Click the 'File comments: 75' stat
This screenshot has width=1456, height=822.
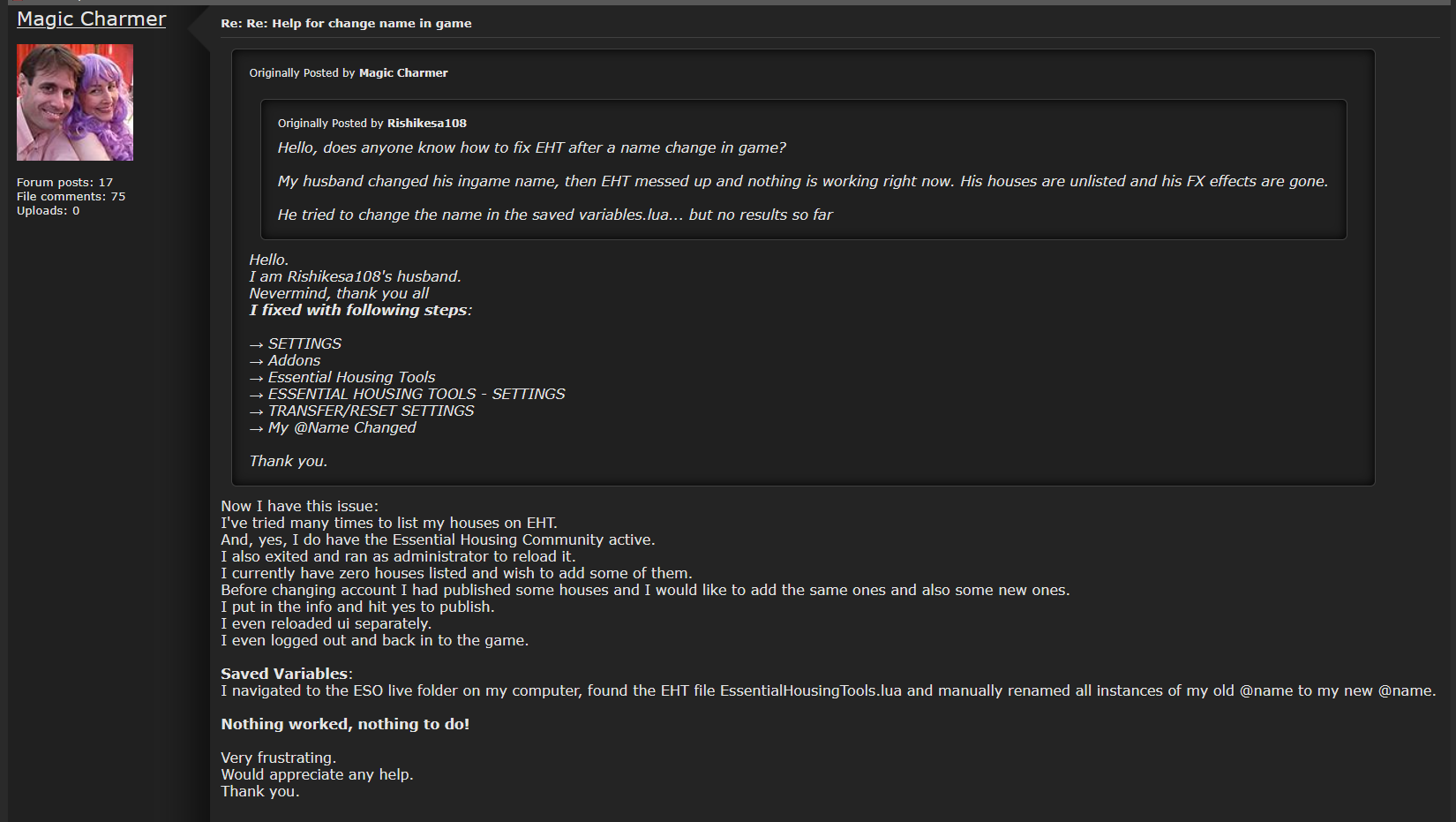71,197
